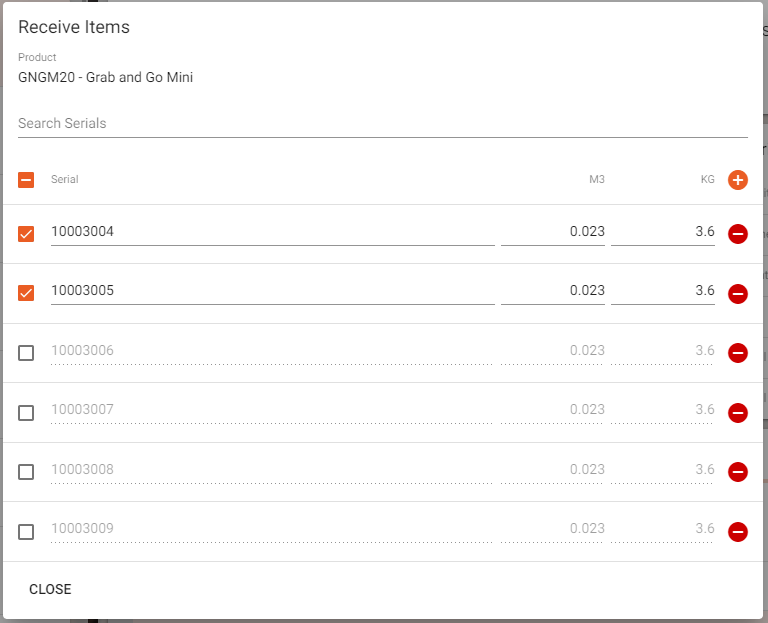Enable the checkbox for serial 10003009
768x623 pixels.
tap(26, 531)
